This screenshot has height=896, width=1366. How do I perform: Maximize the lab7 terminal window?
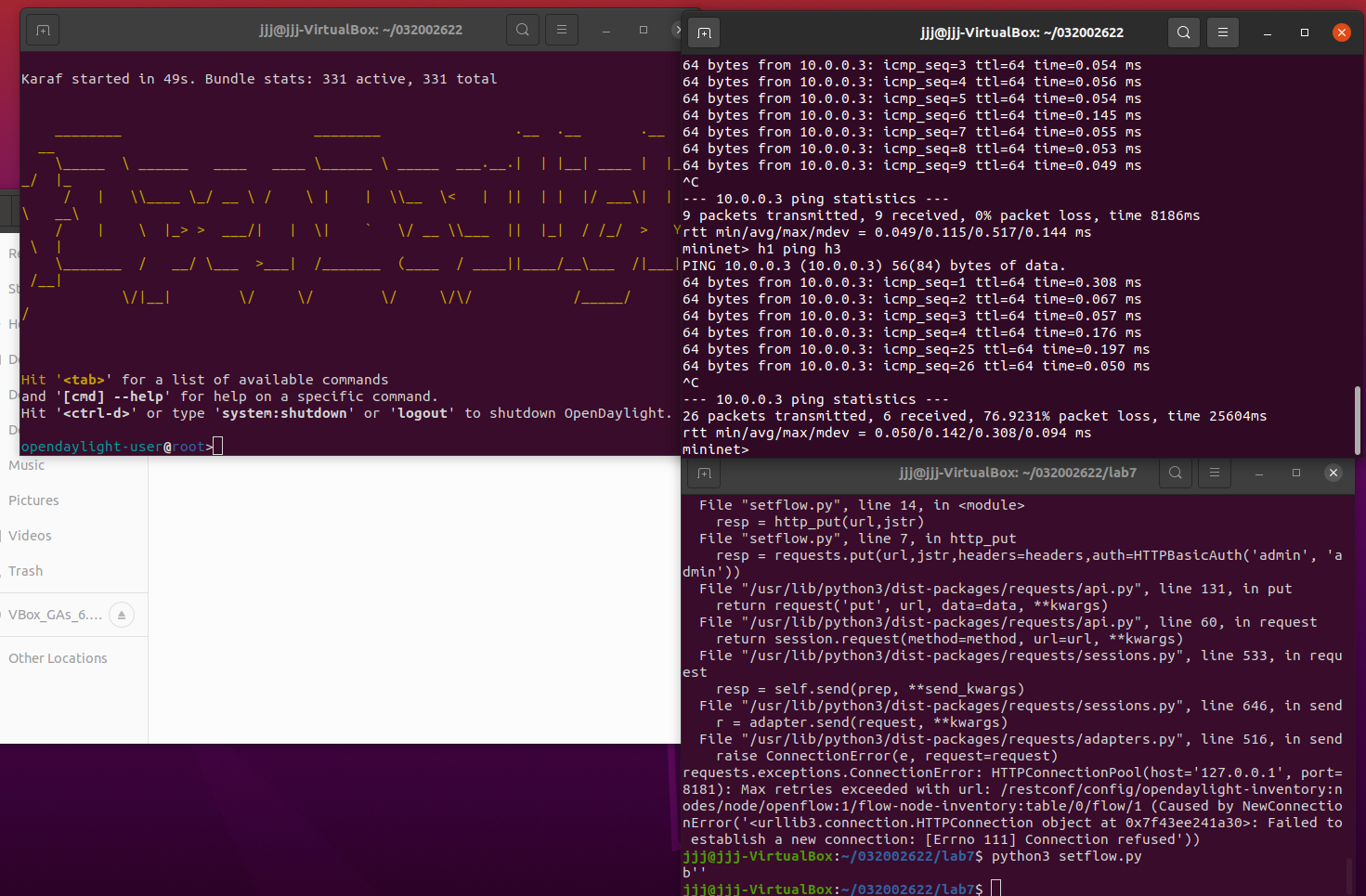(x=1296, y=473)
